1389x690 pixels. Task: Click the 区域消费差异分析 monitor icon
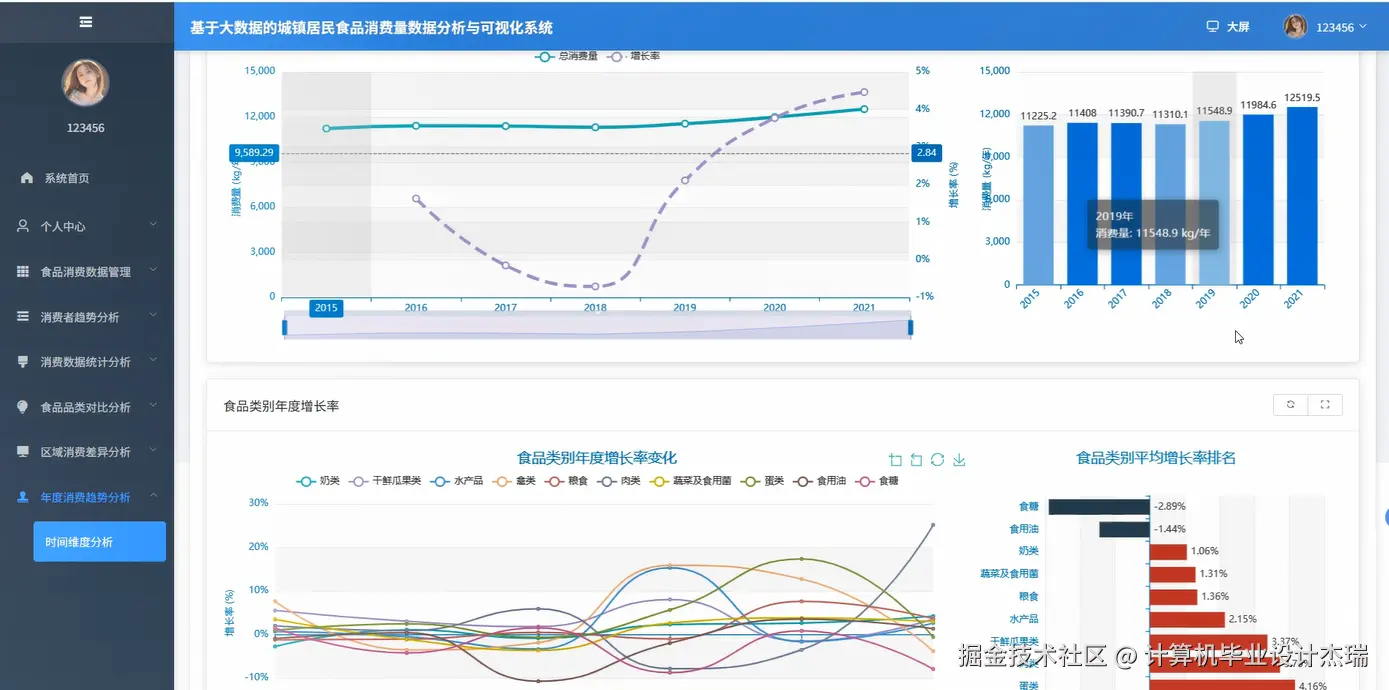tap(23, 452)
